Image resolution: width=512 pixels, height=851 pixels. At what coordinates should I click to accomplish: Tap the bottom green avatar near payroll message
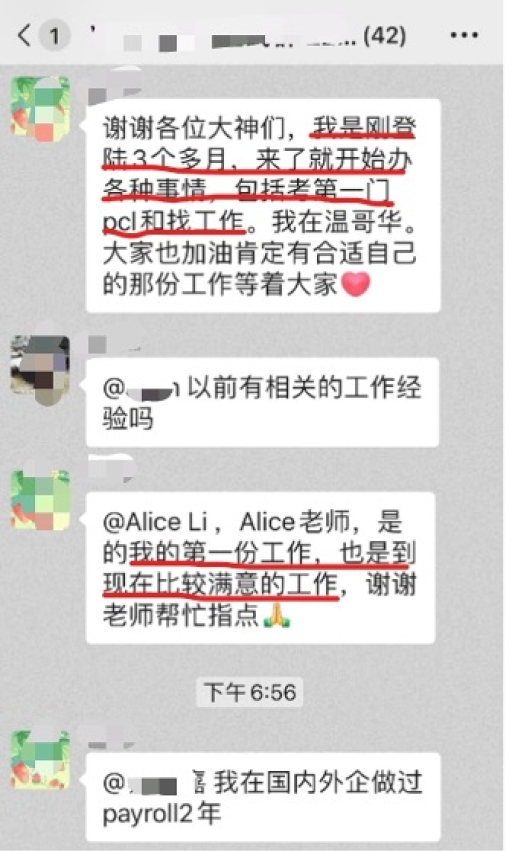[x=41, y=760]
